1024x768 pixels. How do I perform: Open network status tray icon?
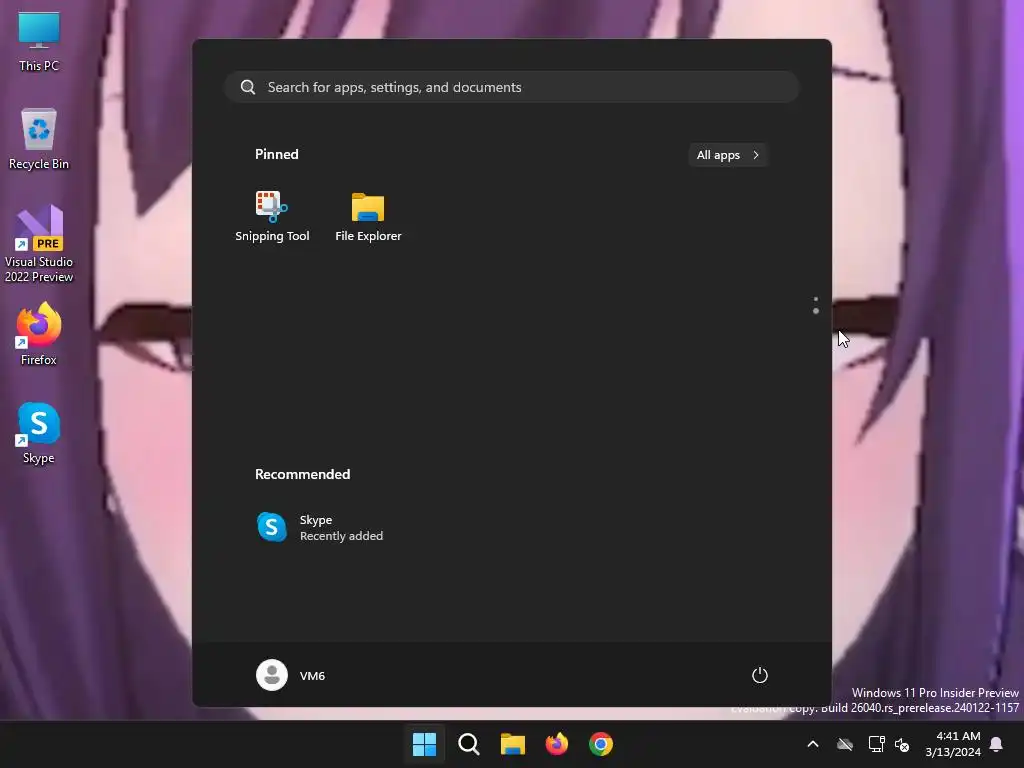[876, 744]
